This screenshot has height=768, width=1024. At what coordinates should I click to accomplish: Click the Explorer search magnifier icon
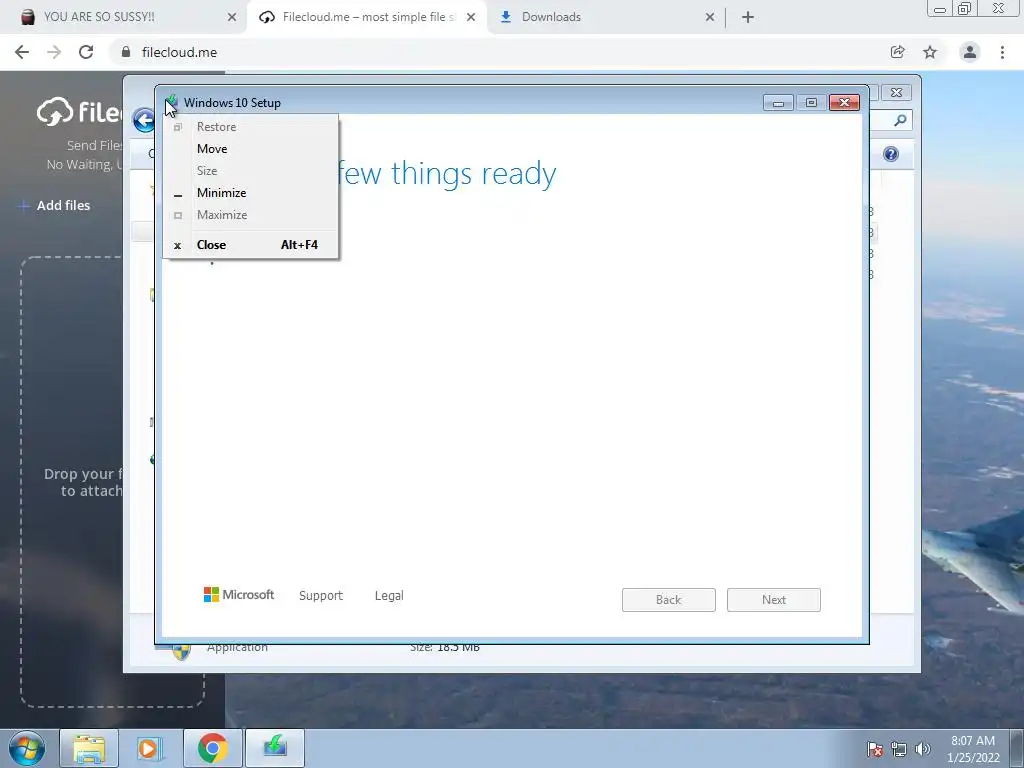pos(900,120)
